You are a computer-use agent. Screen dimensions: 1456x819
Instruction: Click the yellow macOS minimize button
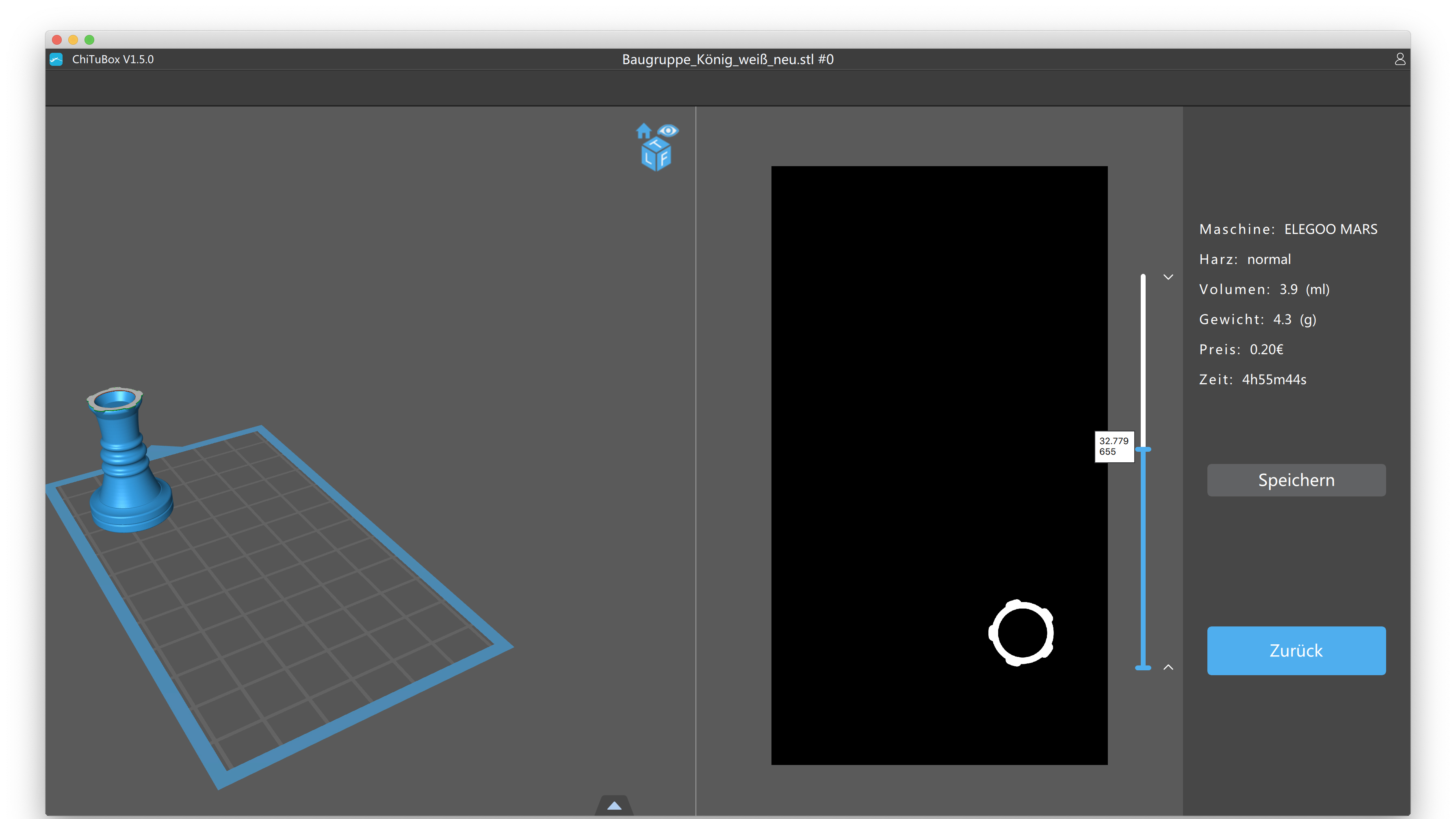(73, 39)
